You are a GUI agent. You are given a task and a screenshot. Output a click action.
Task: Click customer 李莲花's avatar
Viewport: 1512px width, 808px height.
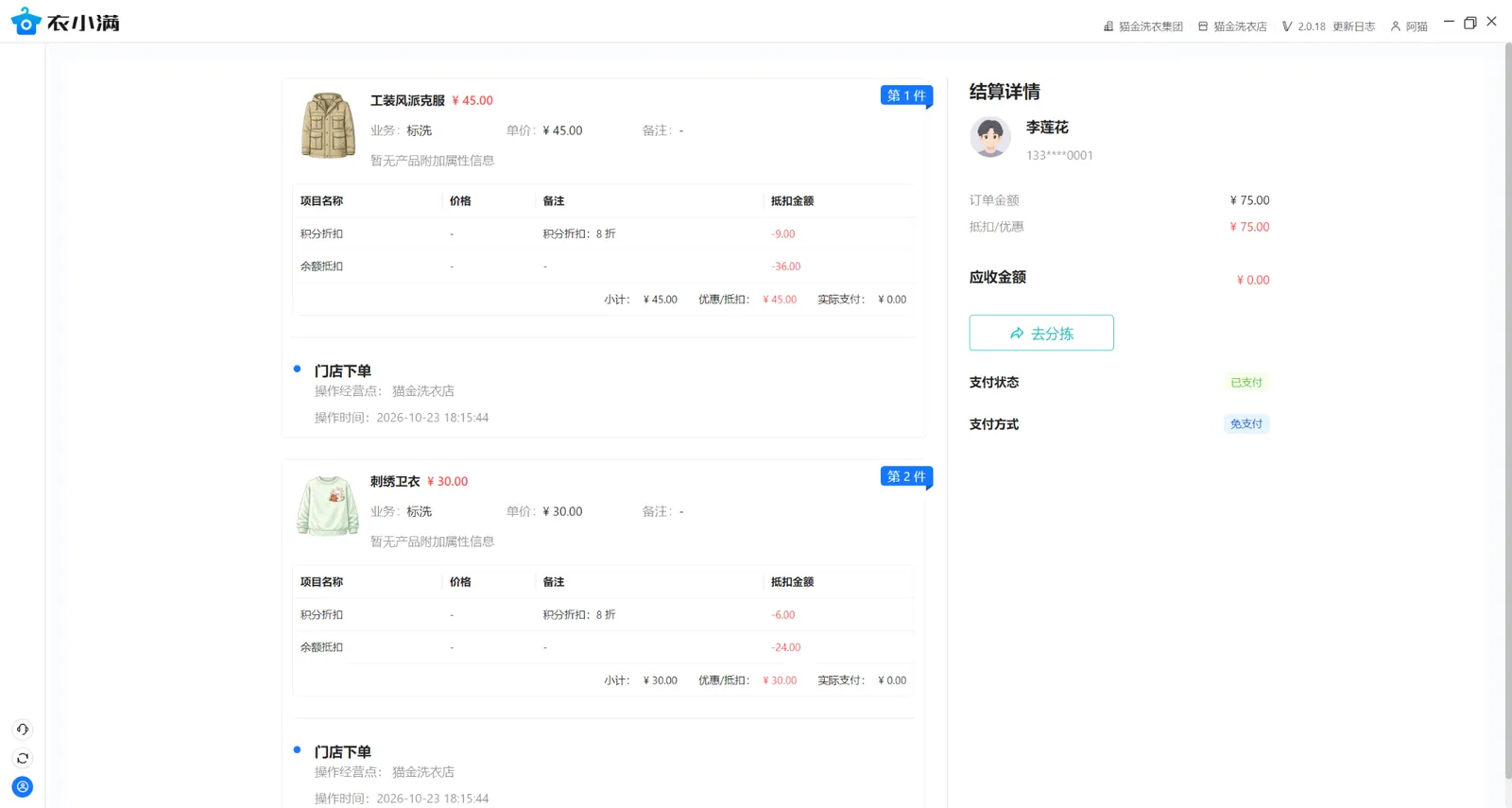[990, 138]
